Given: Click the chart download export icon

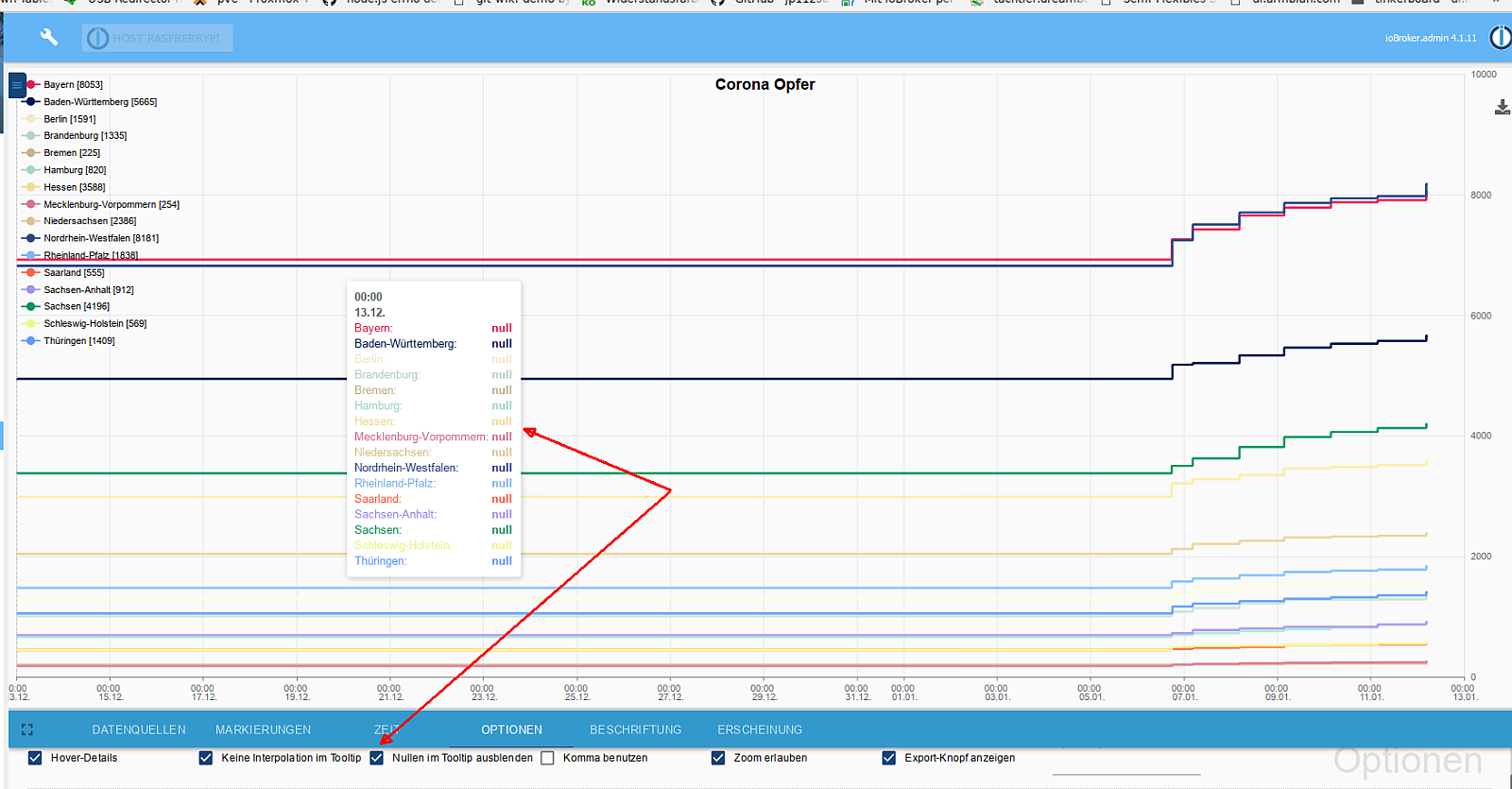Looking at the screenshot, I should (1502, 108).
